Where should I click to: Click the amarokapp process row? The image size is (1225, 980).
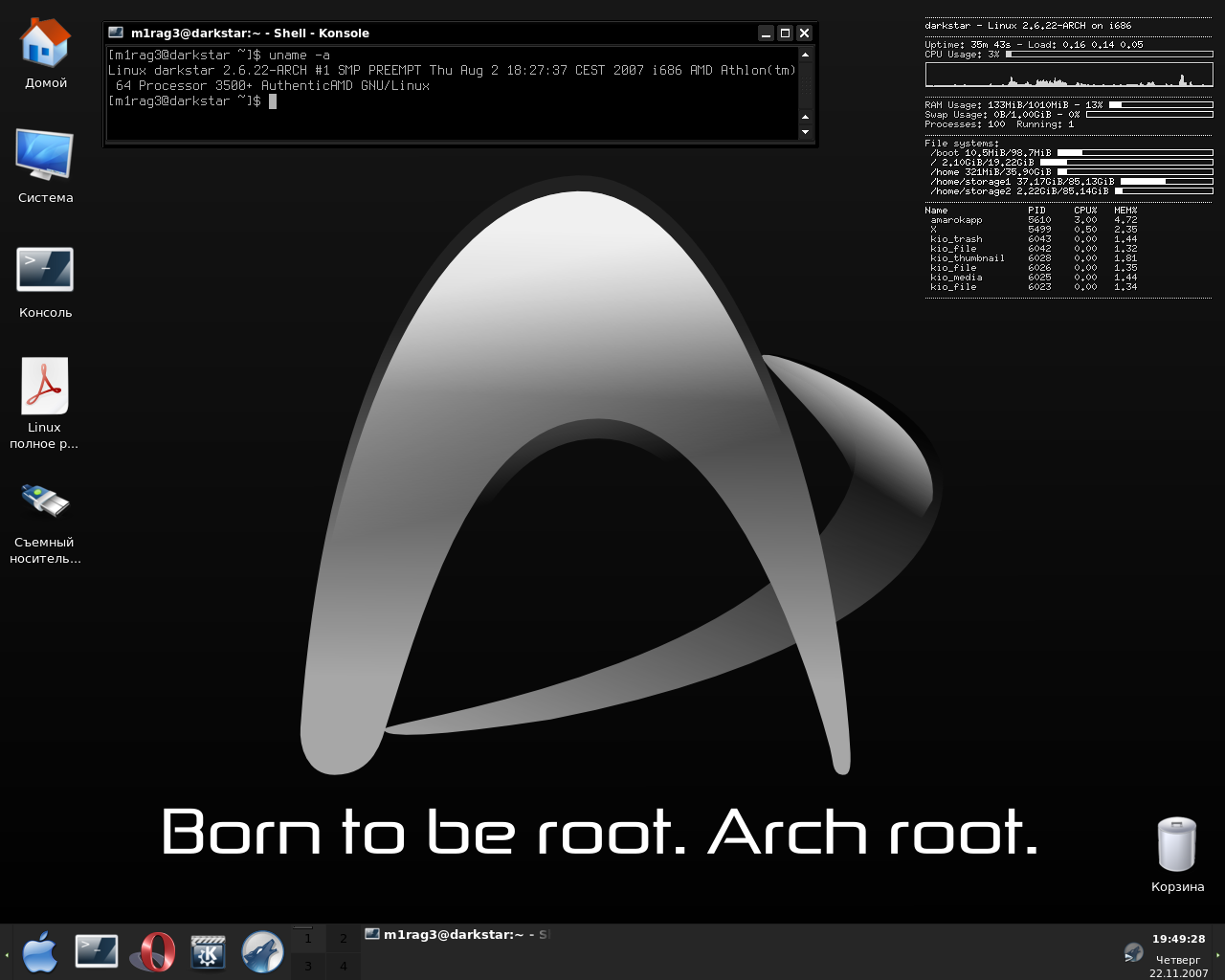(x=1034, y=220)
